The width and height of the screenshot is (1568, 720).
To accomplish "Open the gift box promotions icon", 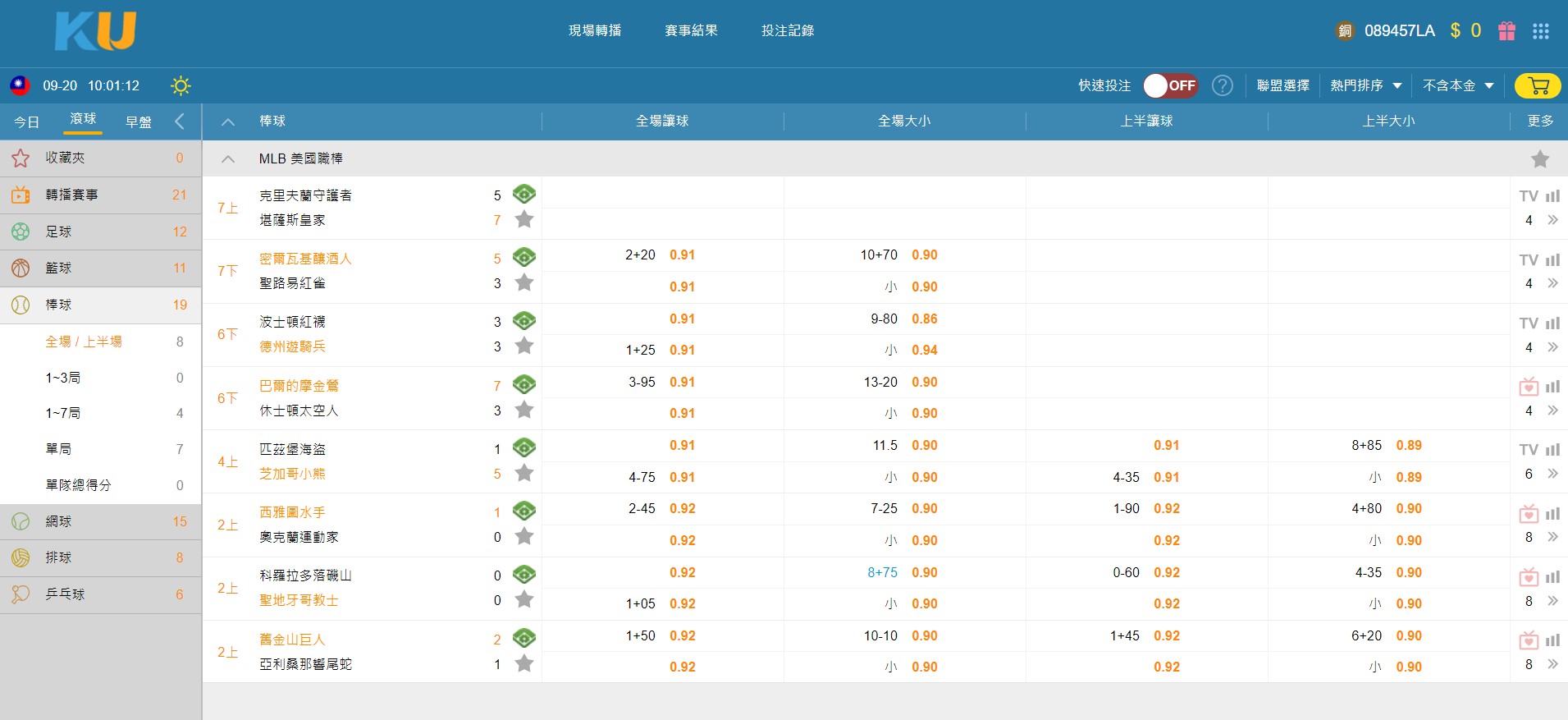I will click(1506, 31).
